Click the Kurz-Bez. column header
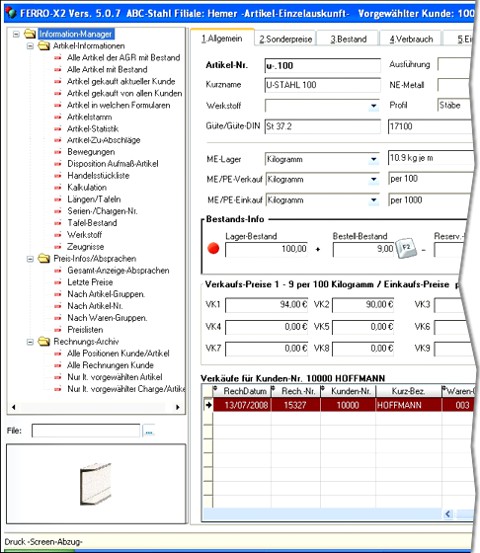This screenshot has height=553, width=480. point(408,391)
